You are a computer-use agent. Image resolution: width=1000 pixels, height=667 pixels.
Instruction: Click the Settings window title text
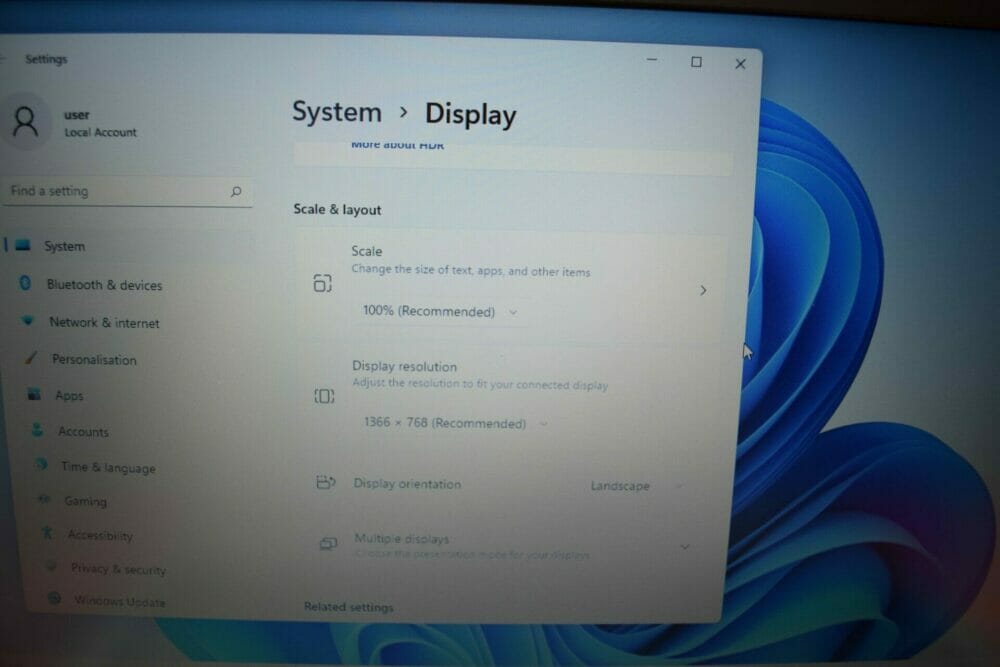click(x=46, y=59)
